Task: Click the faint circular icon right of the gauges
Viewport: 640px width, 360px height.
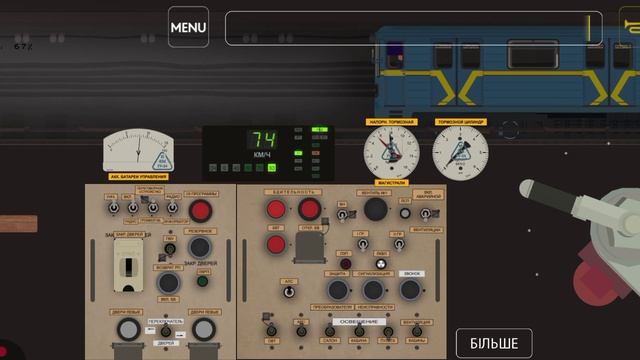Action: tap(509, 130)
